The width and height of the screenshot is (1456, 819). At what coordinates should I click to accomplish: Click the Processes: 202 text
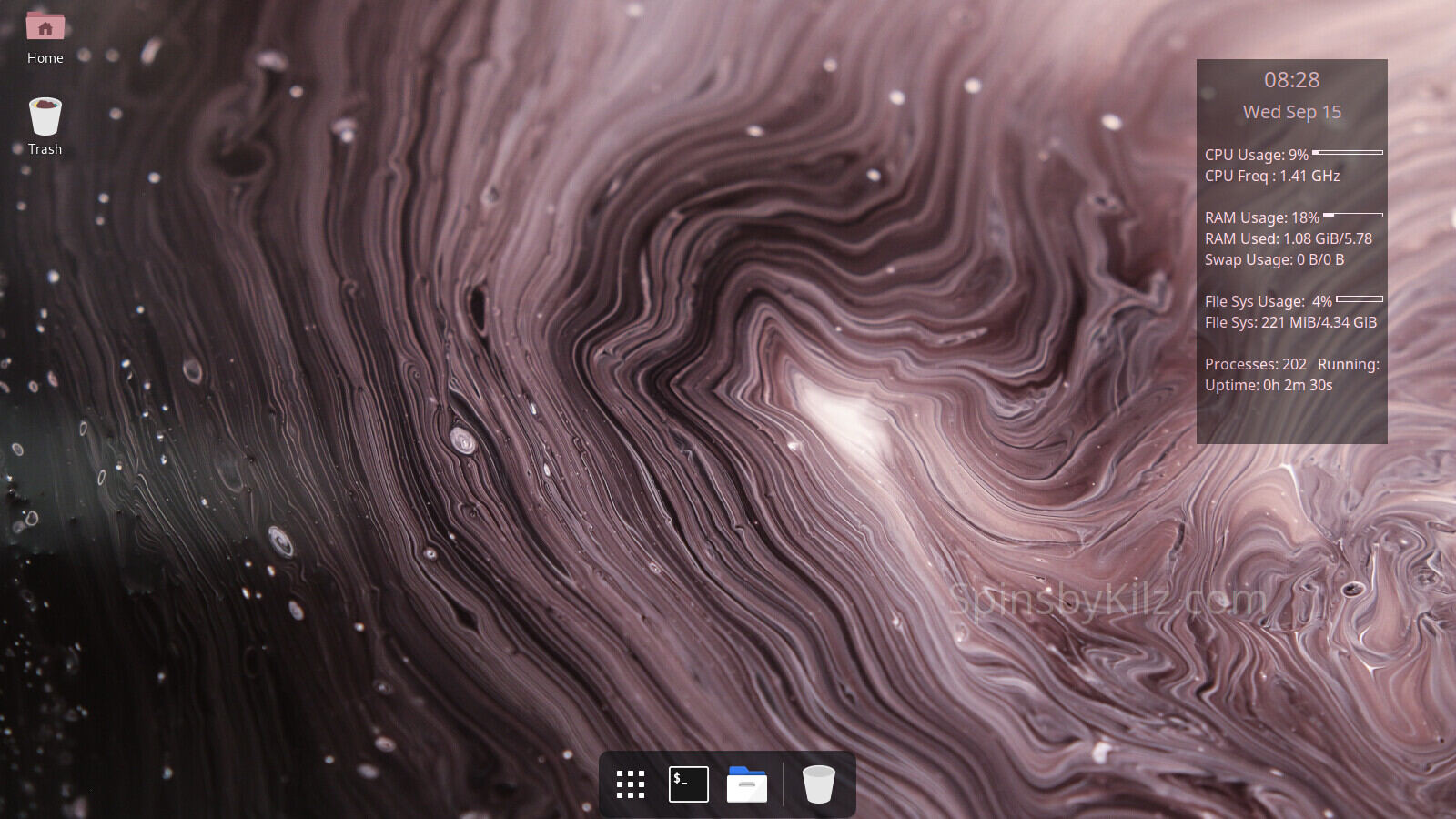pyautogui.click(x=1255, y=364)
